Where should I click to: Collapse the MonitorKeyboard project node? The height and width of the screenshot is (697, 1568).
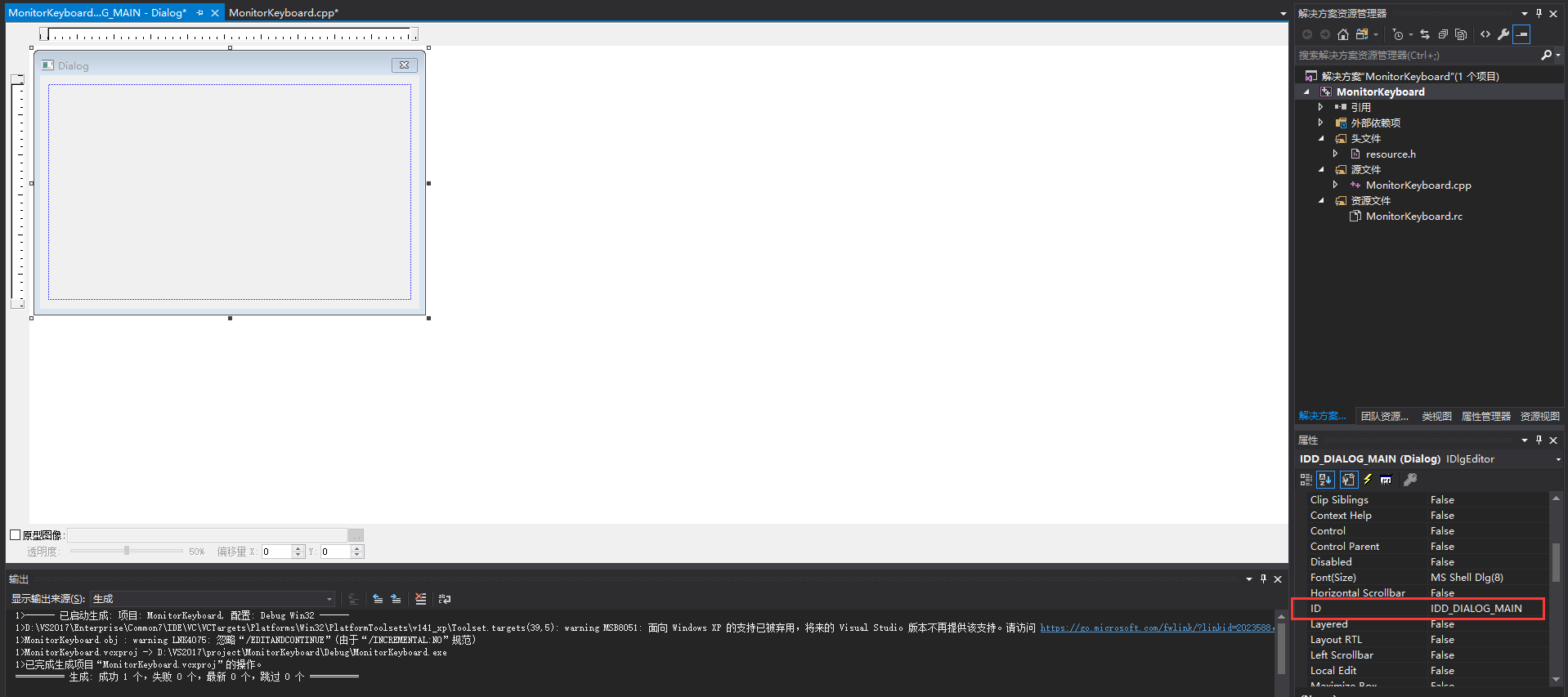click(x=1306, y=92)
